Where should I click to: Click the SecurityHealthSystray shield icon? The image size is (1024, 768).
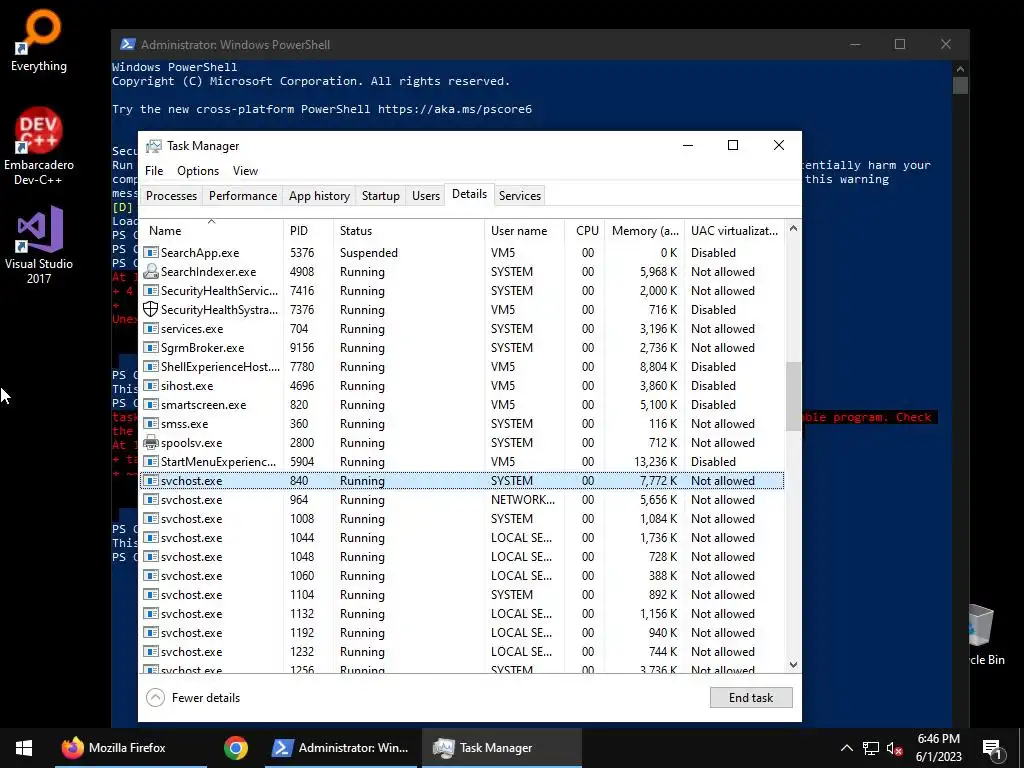click(x=151, y=310)
